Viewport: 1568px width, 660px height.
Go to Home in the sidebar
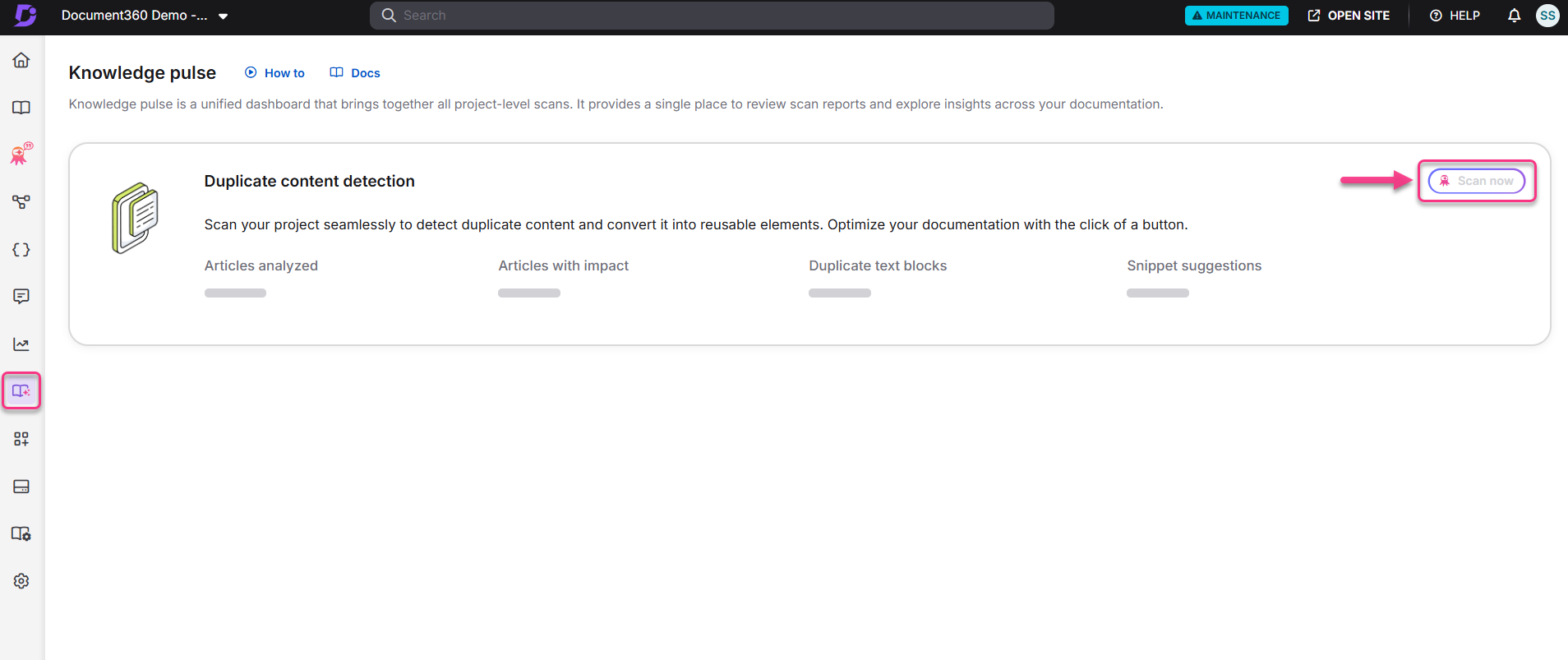21,60
